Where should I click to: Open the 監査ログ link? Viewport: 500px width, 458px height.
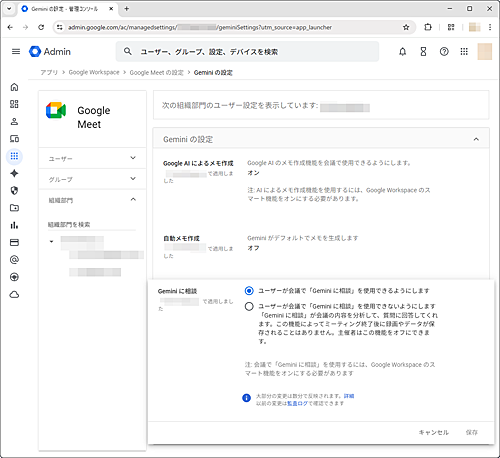[297, 403]
